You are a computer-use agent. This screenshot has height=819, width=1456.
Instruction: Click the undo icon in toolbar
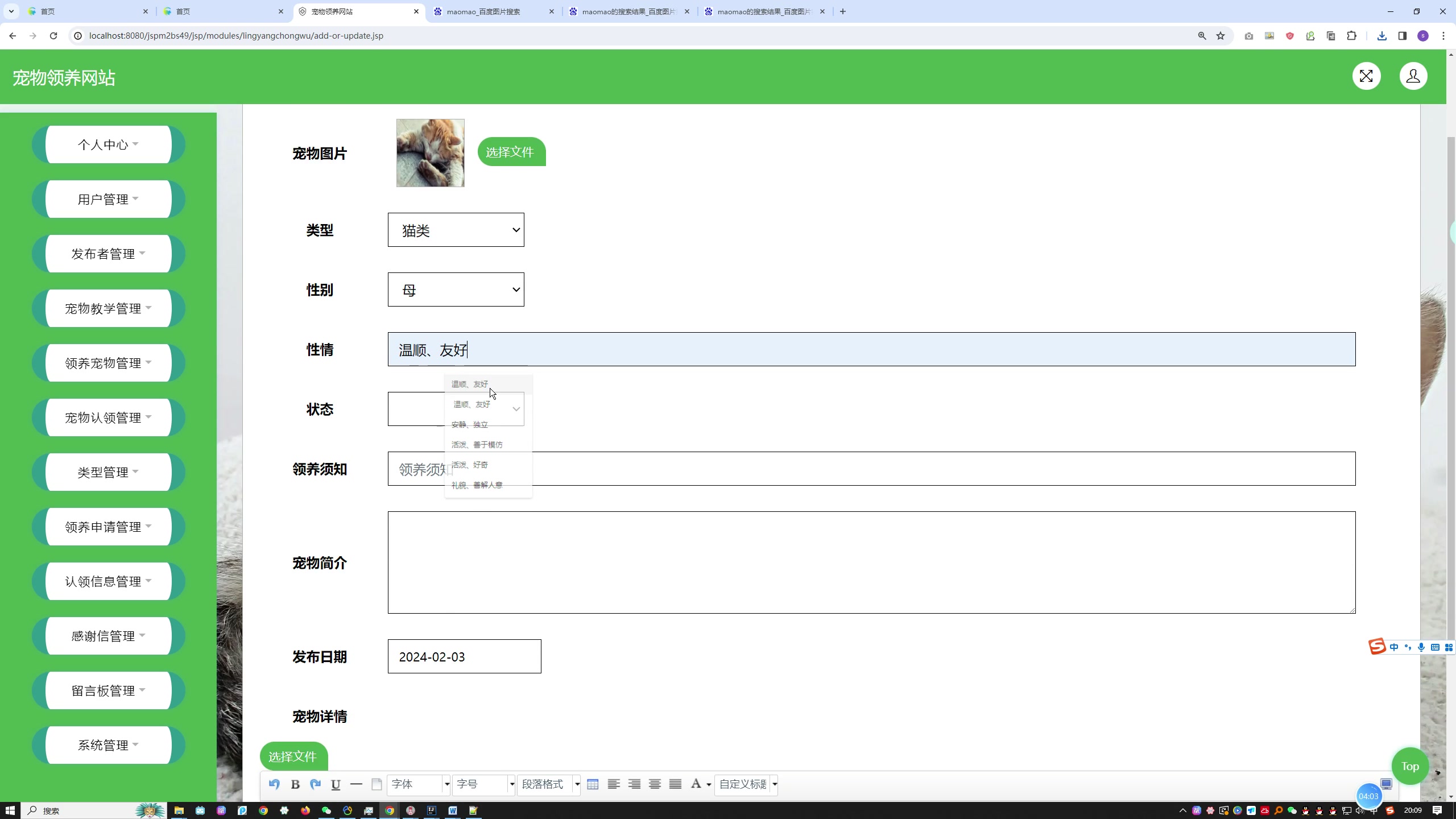275,784
